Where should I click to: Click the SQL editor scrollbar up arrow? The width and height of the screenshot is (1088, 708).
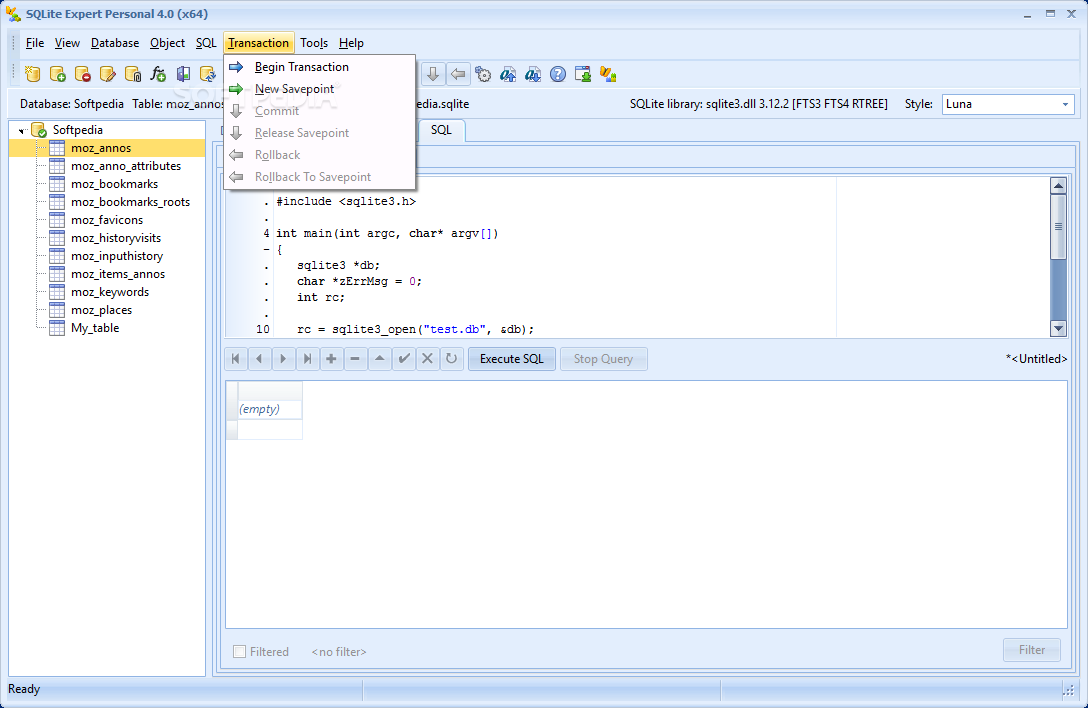1058,185
